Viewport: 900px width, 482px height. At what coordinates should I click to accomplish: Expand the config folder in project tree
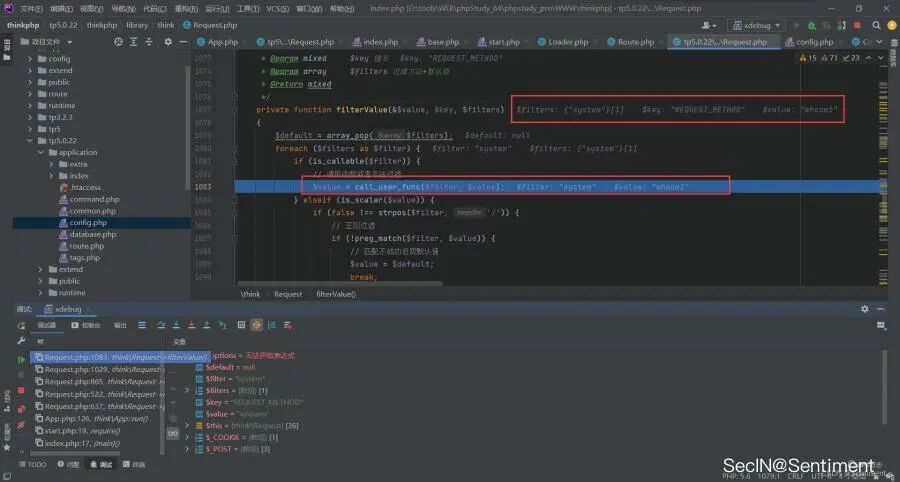pyautogui.click(x=30, y=59)
